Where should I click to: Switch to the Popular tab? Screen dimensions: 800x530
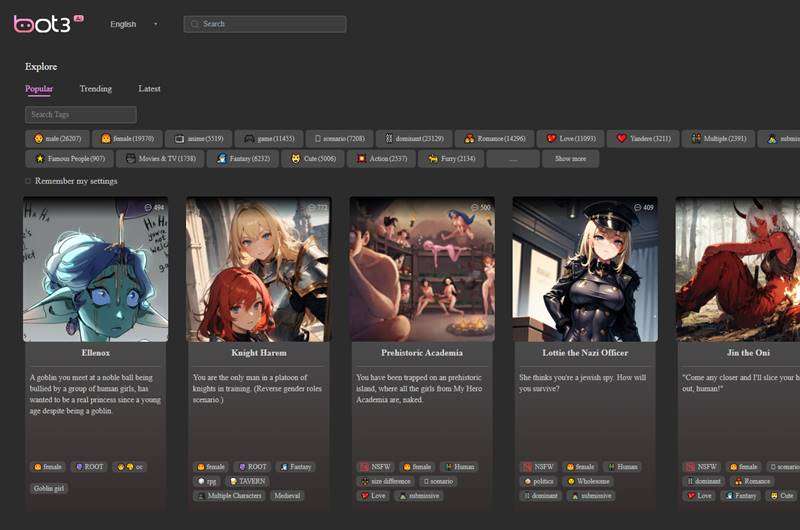click(39, 89)
